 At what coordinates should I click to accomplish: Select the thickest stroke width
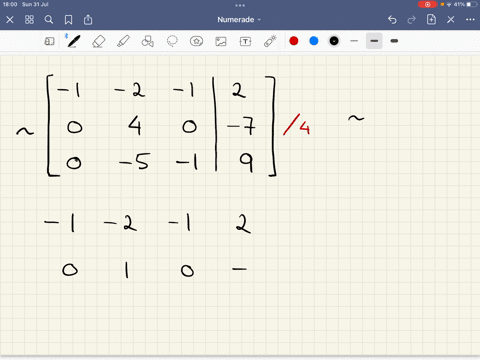point(394,41)
